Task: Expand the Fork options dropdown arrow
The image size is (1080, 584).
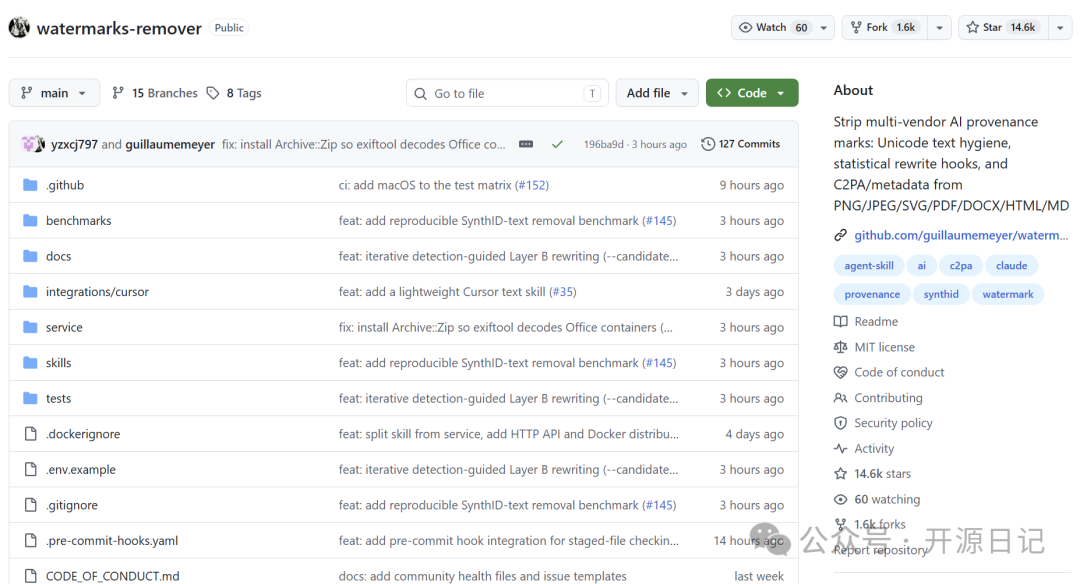Action: pyautogui.click(x=939, y=28)
